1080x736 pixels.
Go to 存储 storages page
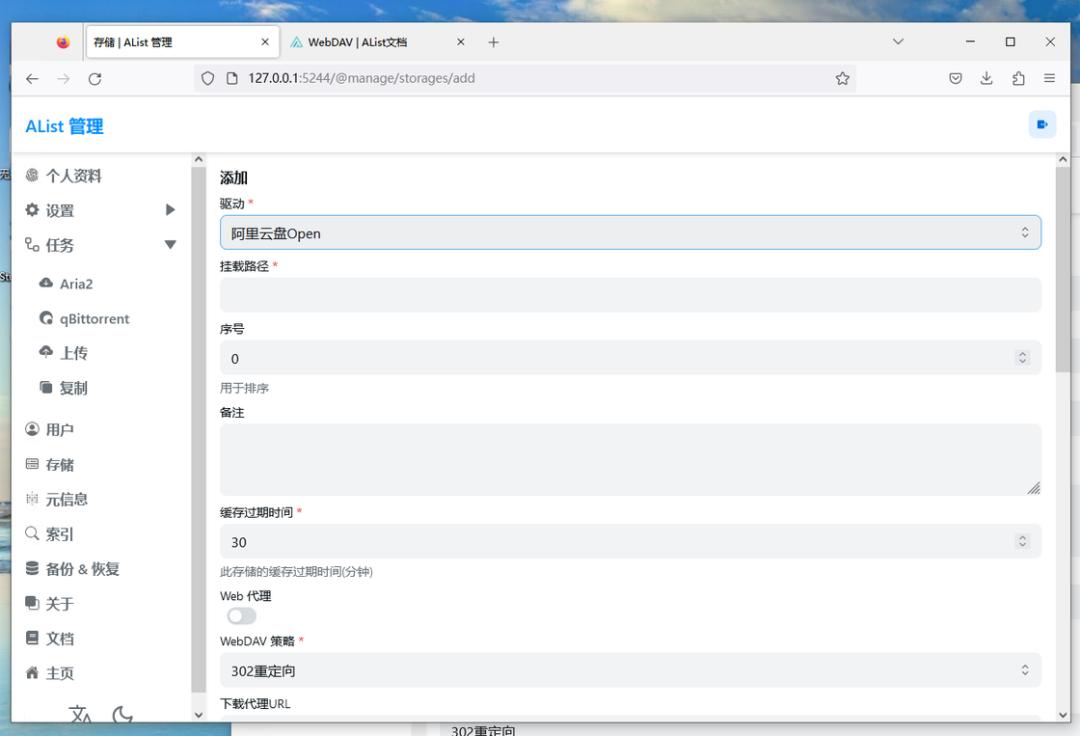click(50, 465)
